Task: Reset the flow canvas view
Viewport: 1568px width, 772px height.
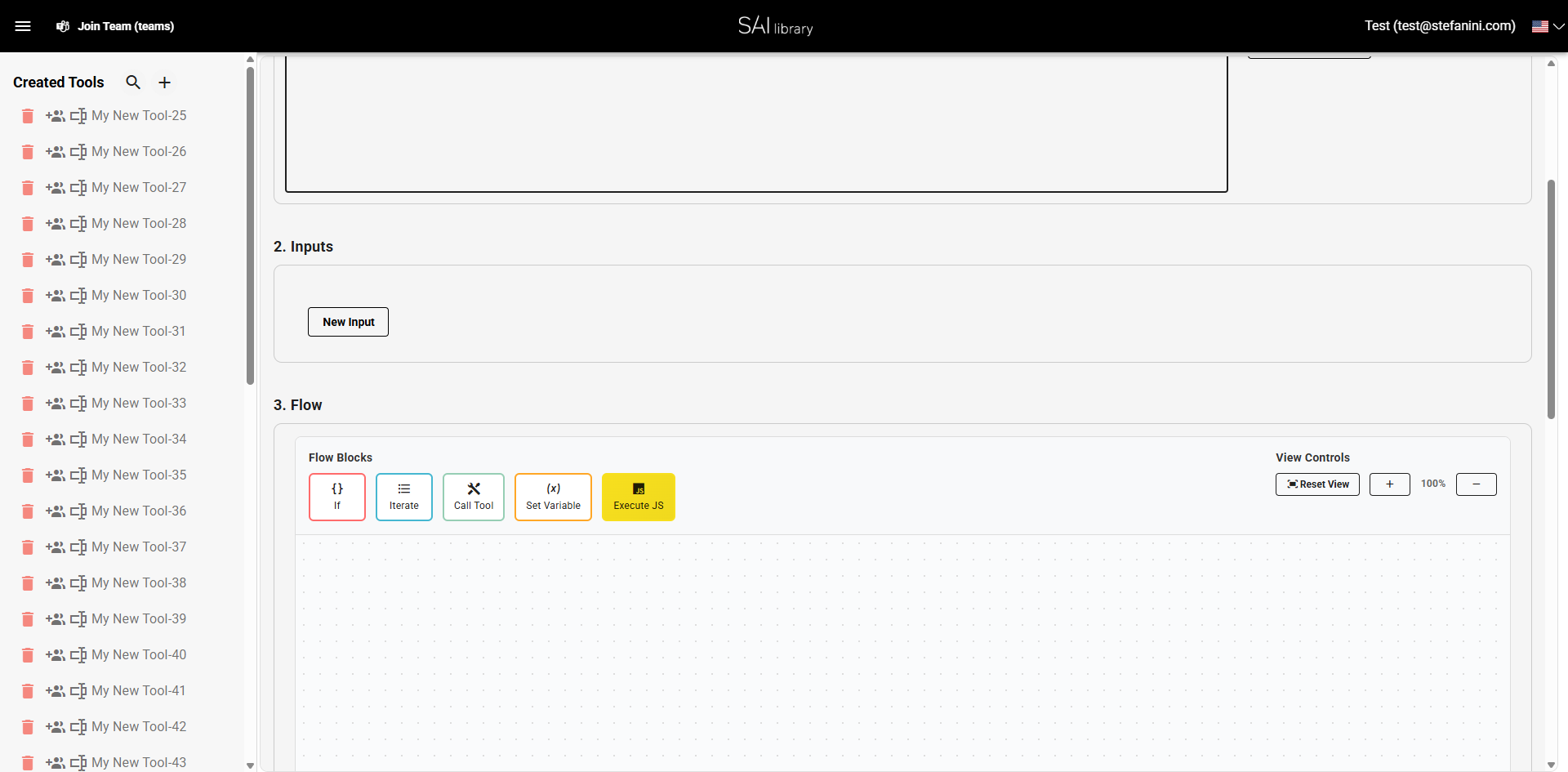Action: tap(1318, 484)
